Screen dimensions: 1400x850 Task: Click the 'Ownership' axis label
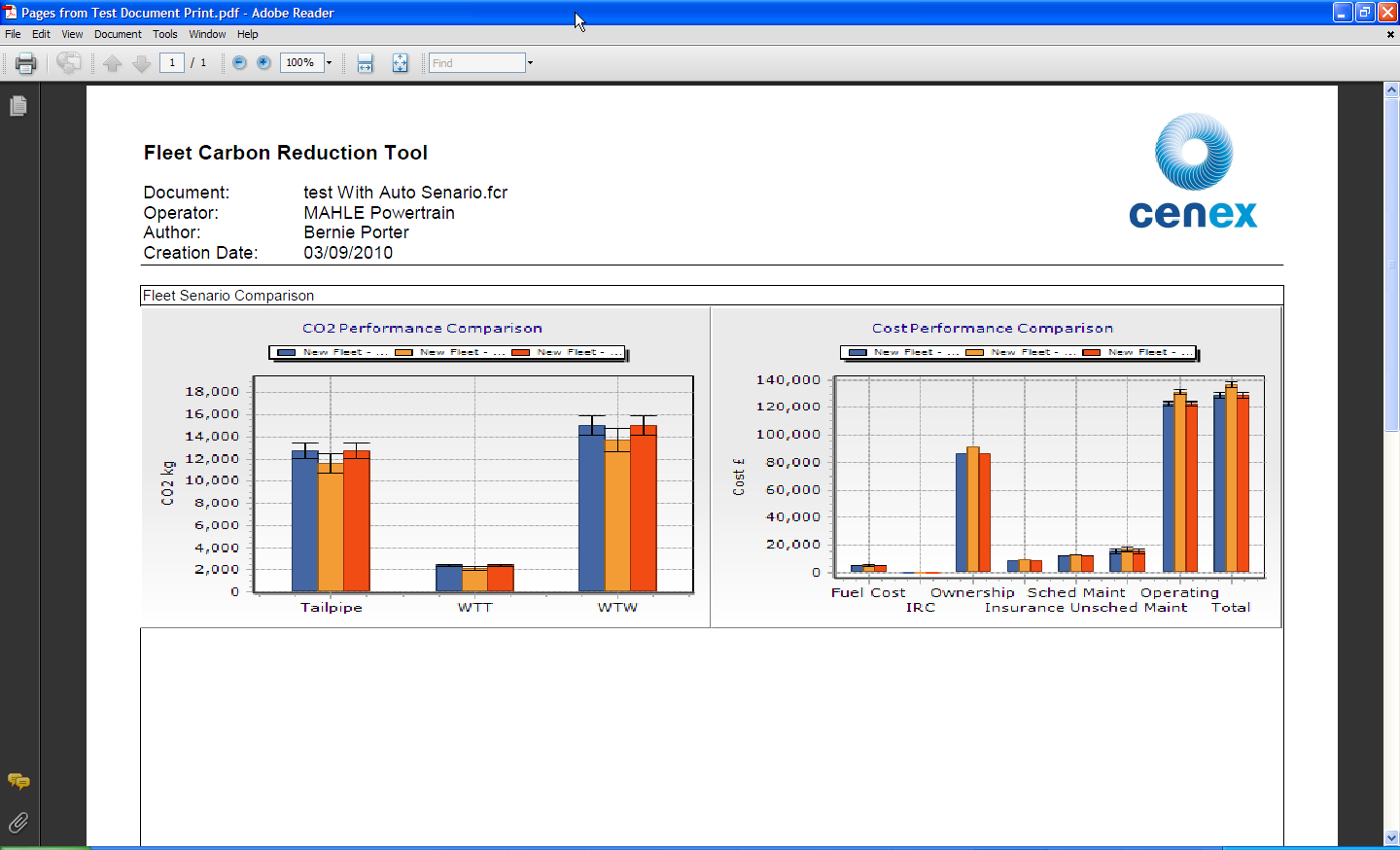[972, 592]
